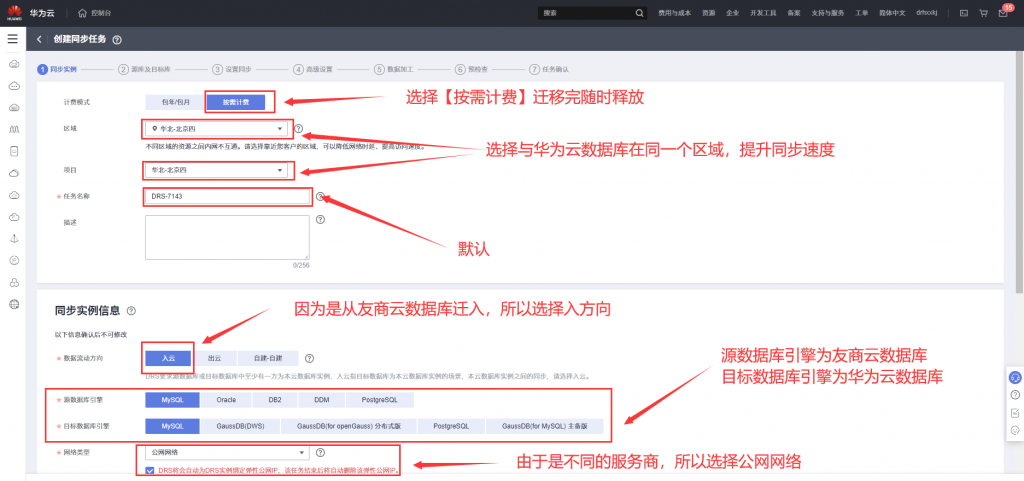Viewport: 1024px width, 481px height.
Task: Select GaussDB(DWS) as target engine
Action: pyautogui.click(x=240, y=426)
